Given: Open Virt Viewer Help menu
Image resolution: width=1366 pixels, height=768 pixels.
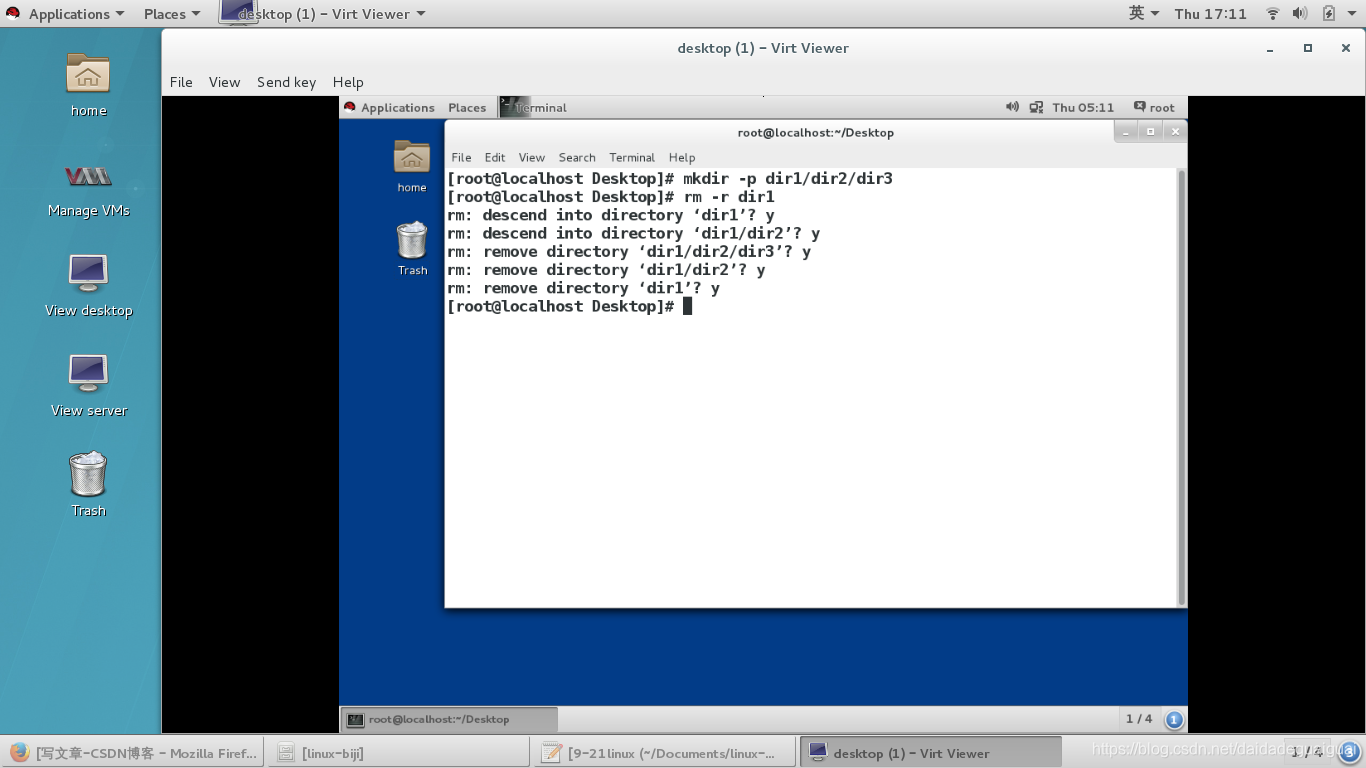Looking at the screenshot, I should coord(348,82).
